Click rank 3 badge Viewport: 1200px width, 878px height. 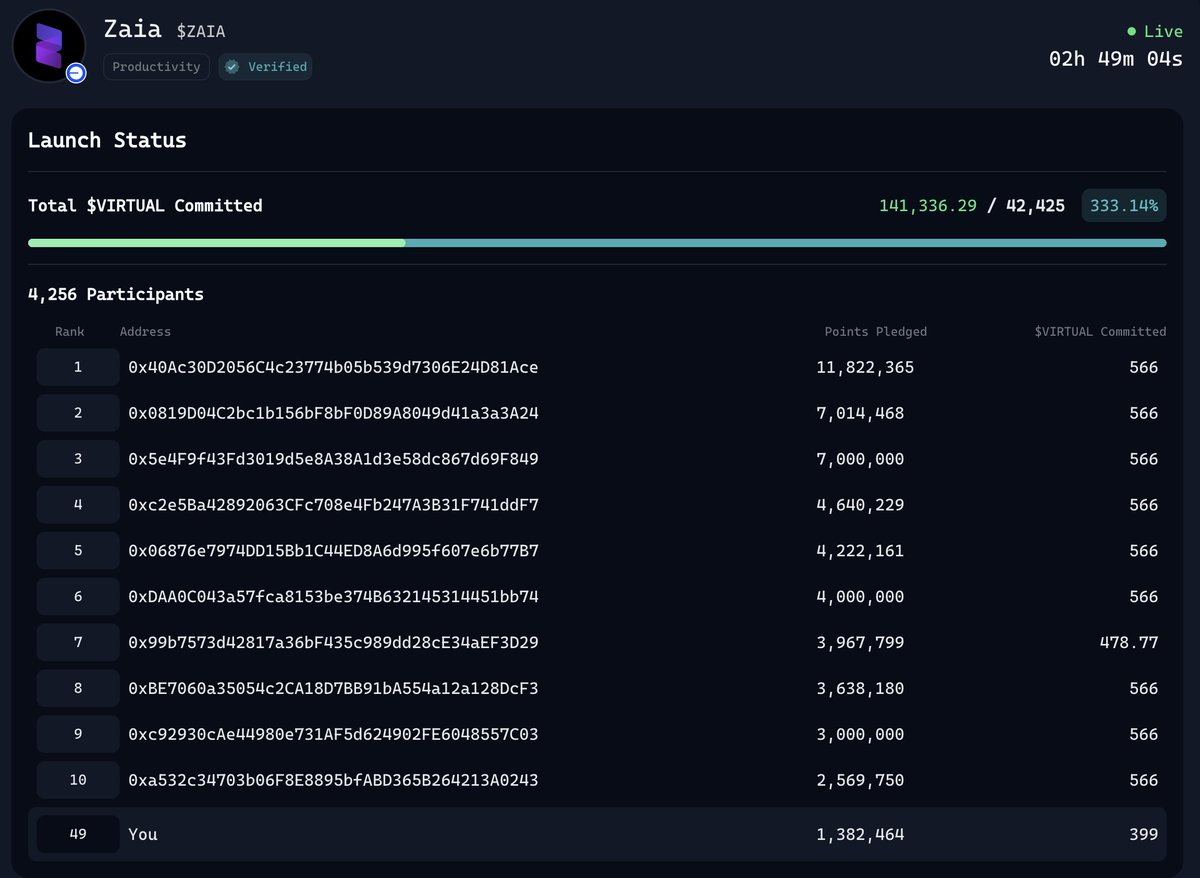[x=78, y=459]
